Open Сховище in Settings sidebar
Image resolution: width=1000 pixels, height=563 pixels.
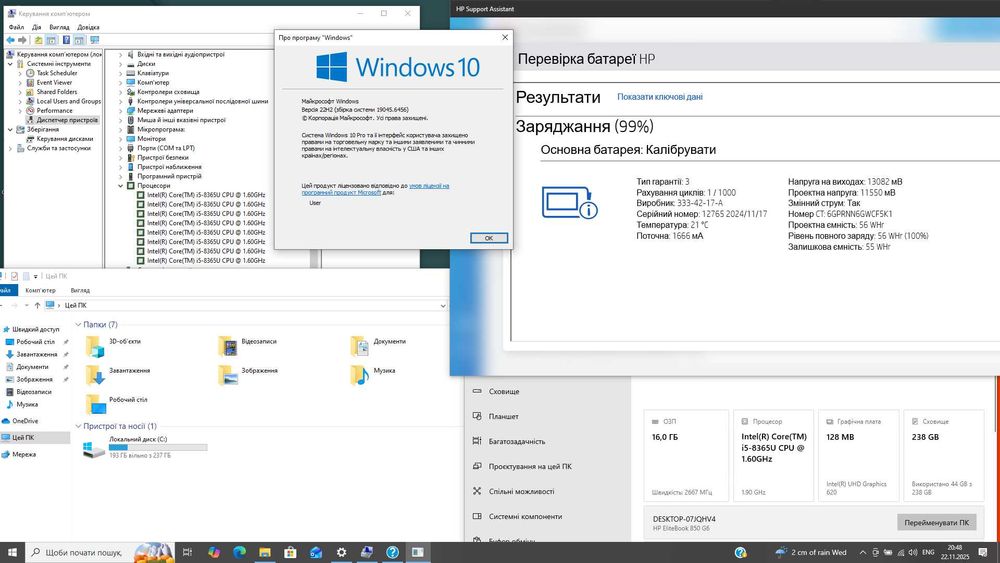504,391
